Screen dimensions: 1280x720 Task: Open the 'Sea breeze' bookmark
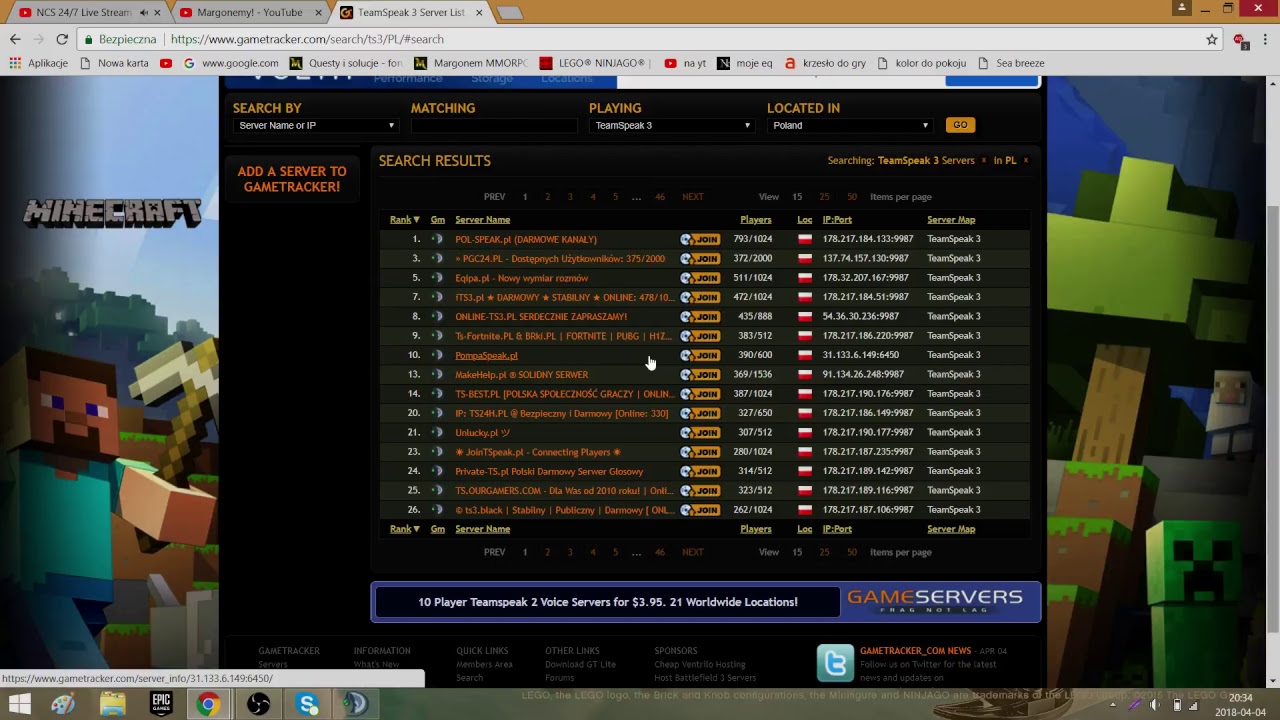1011,63
